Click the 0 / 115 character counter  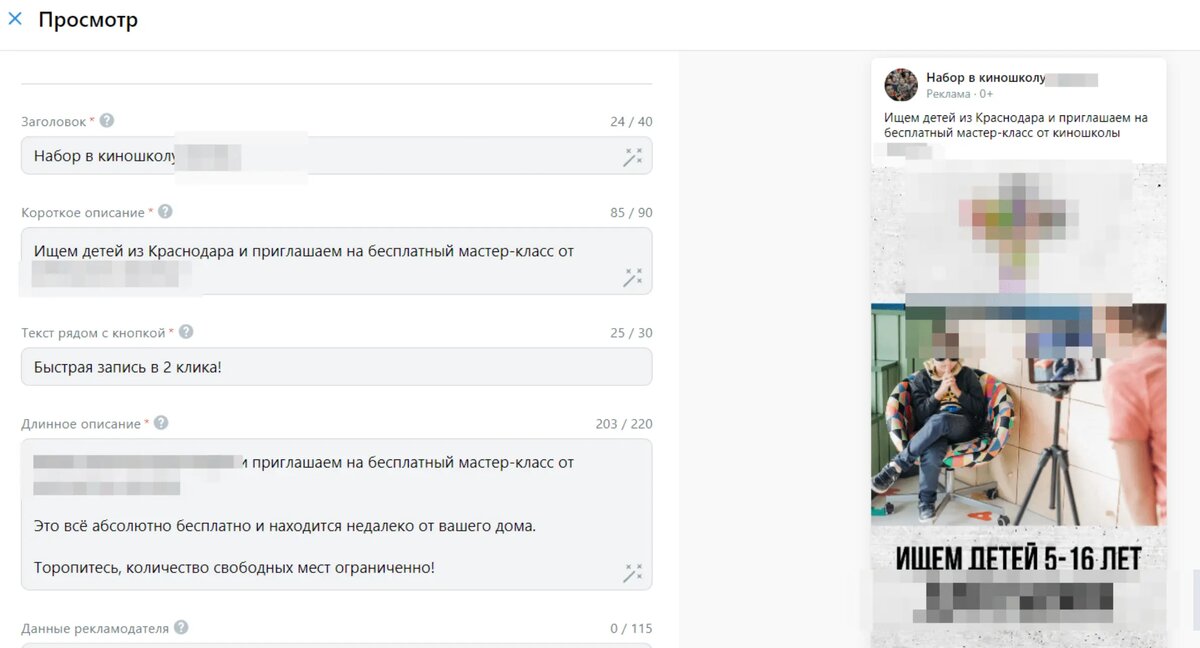pyautogui.click(x=631, y=628)
